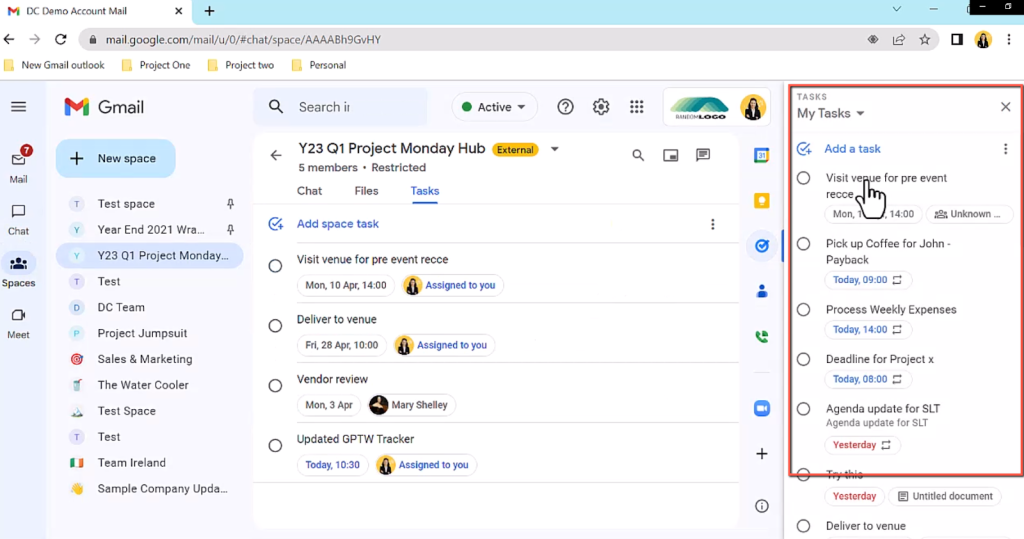Open Zoom add-on icon in side panel

[x=761, y=408]
